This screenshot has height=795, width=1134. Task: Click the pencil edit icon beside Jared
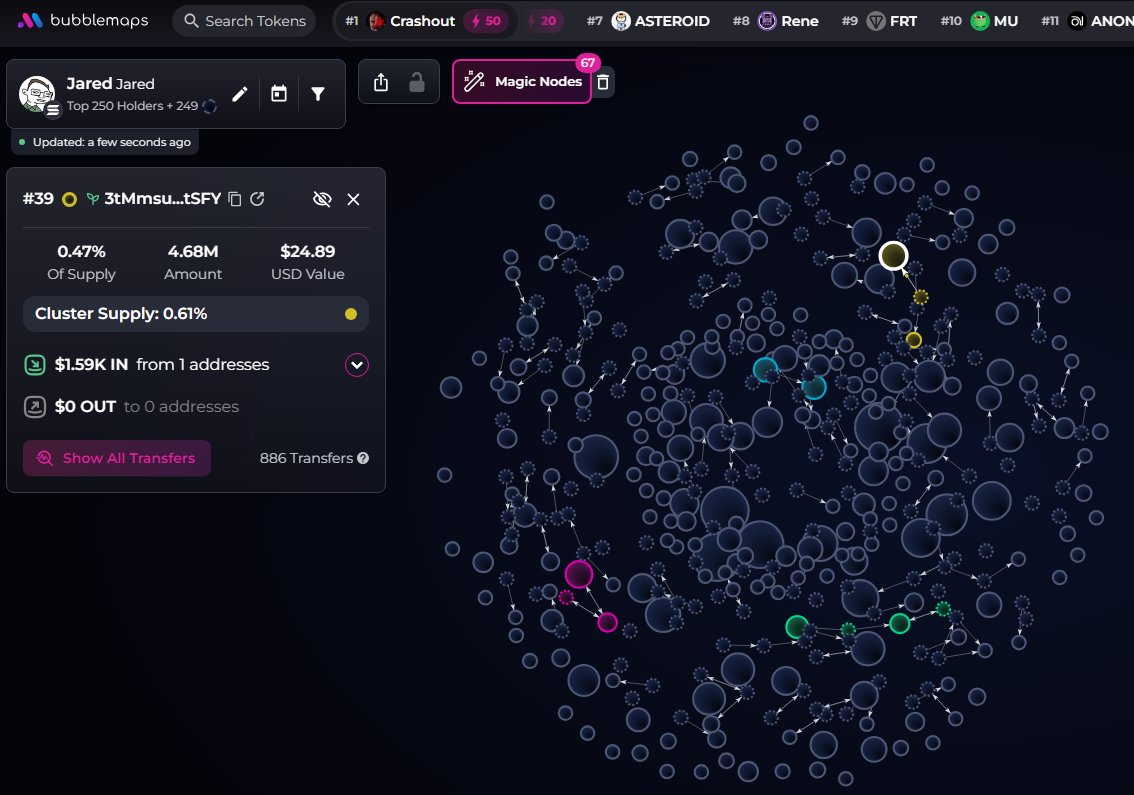coord(239,94)
